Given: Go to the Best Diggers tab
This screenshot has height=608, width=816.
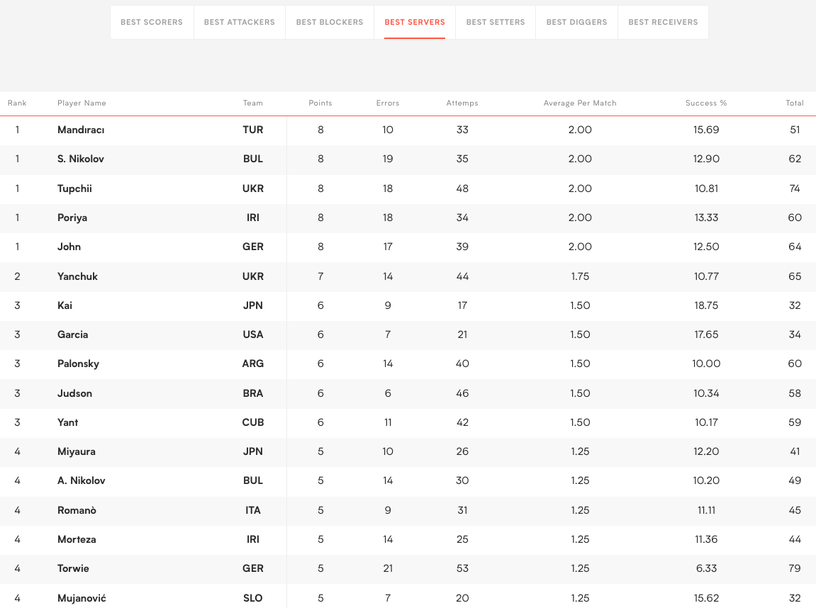Looking at the screenshot, I should click(576, 22).
